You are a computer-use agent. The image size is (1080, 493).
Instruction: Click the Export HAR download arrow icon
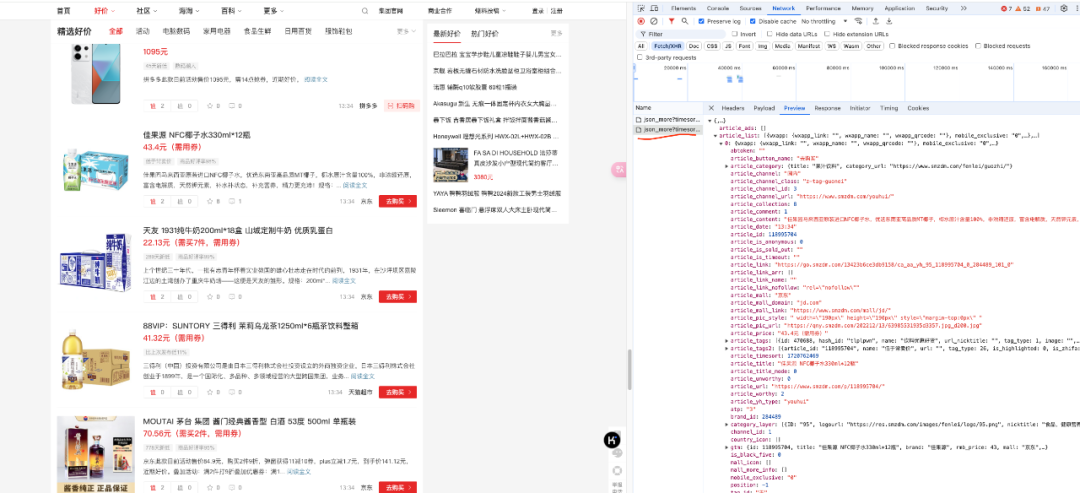(889, 21)
